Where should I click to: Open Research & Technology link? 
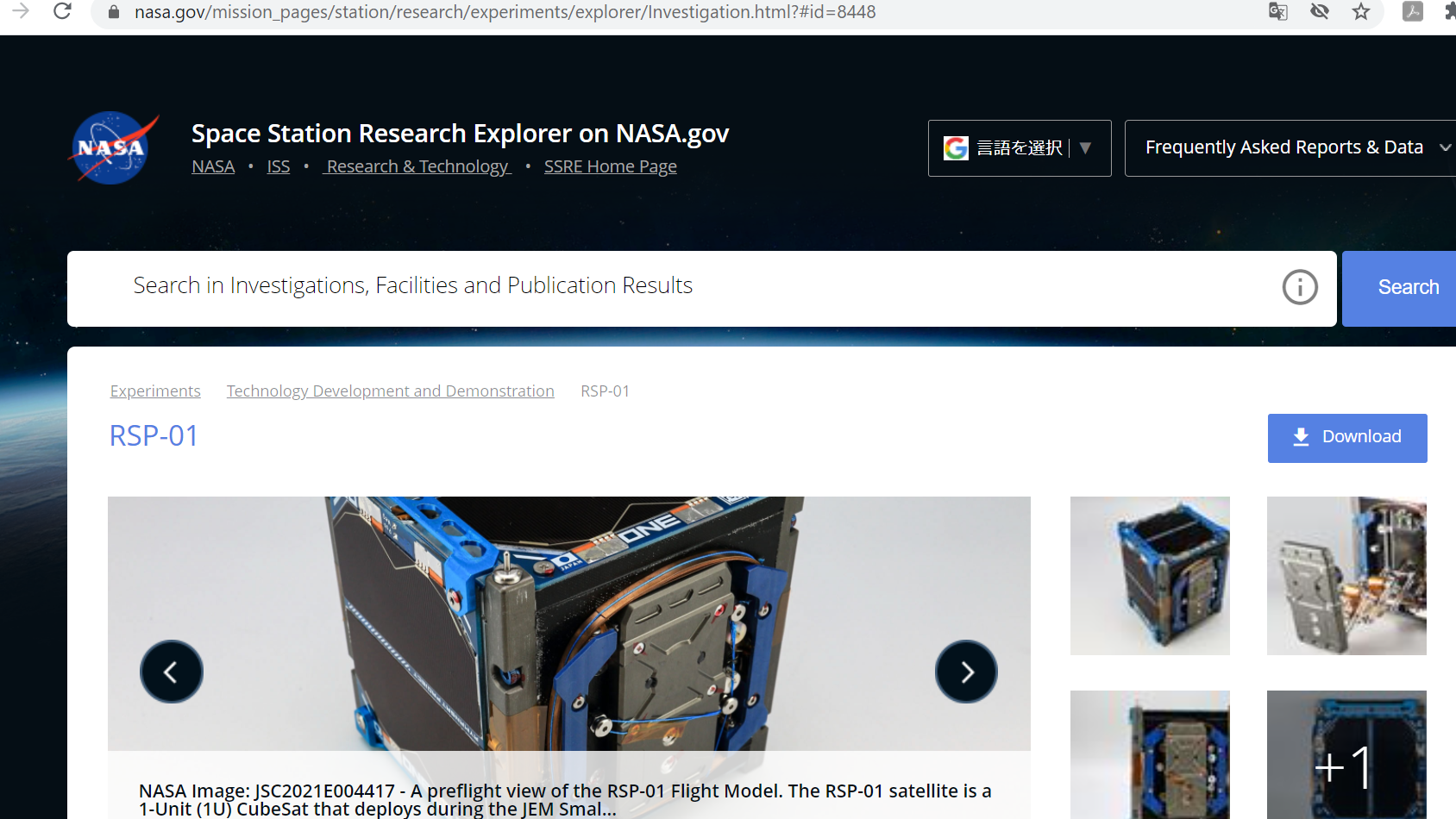417,166
